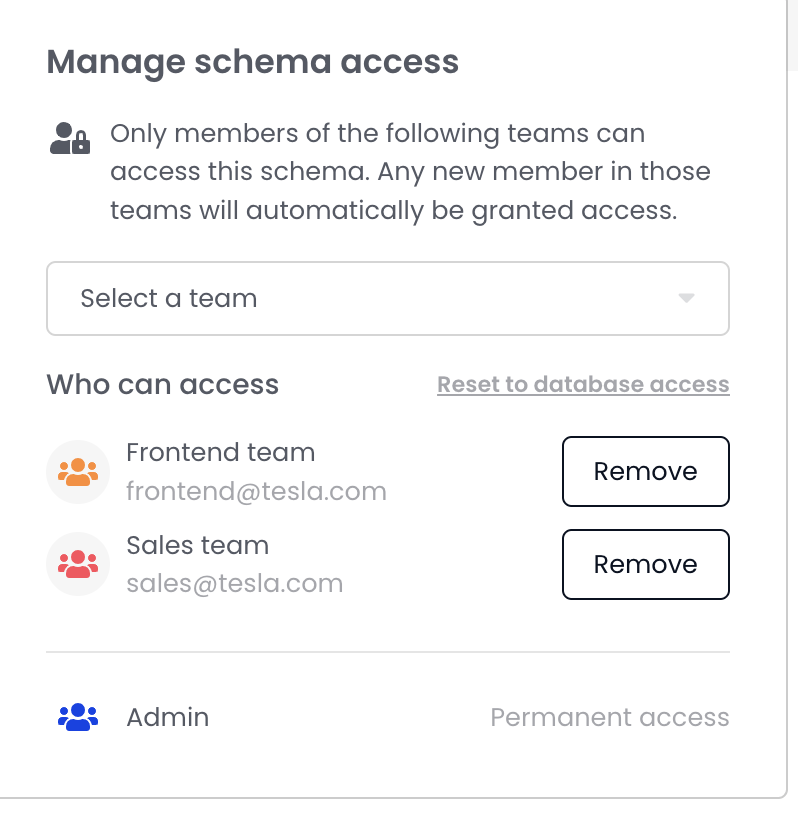Viewport: 798px width, 832px height.
Task: Click the schema access description paragraph
Action: [410, 172]
